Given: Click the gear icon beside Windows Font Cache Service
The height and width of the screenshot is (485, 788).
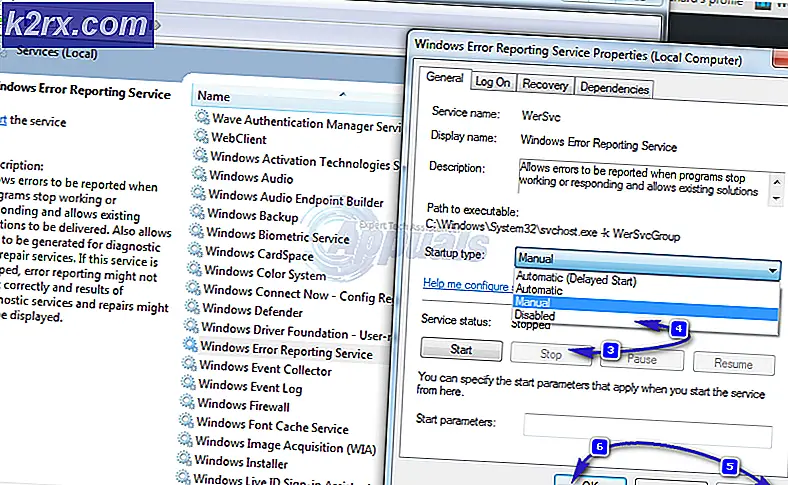Looking at the screenshot, I should pos(186,420).
